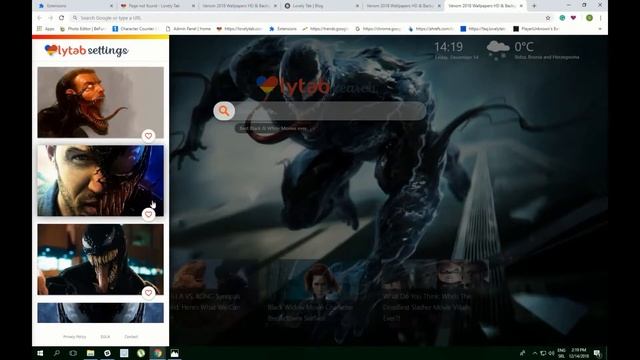This screenshot has width=640, height=360.
Task: Open the EULA link
Action: [105, 337]
